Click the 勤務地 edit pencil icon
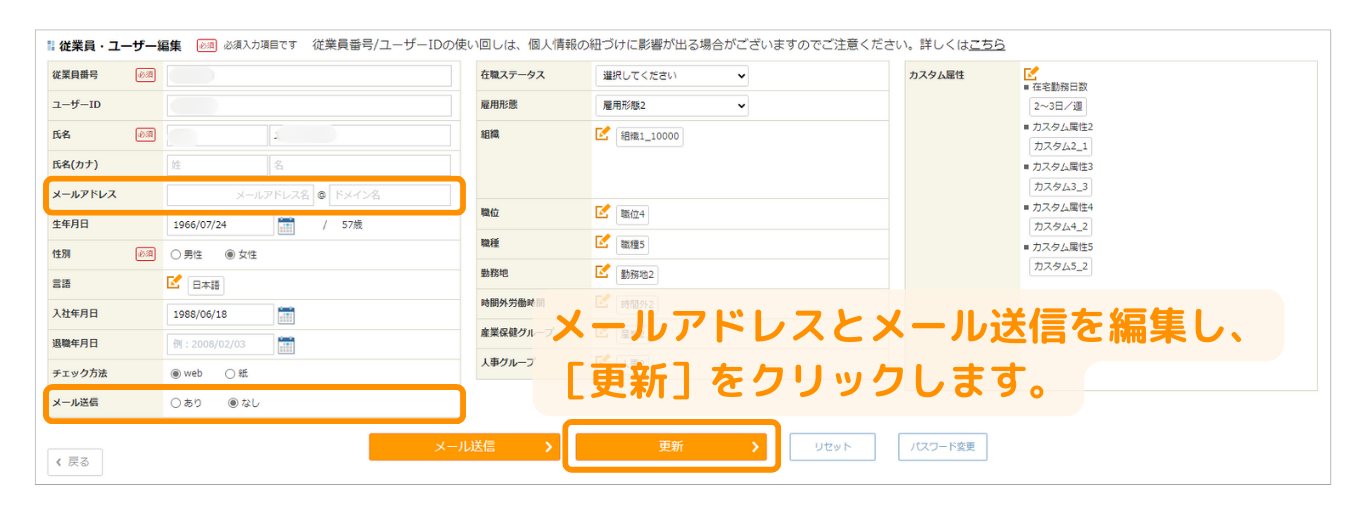This screenshot has width=1366, height=511. tap(602, 271)
